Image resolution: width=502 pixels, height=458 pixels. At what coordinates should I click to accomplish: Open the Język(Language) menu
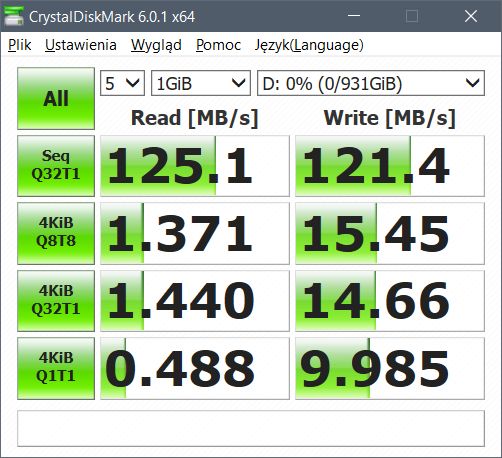pyautogui.click(x=309, y=45)
